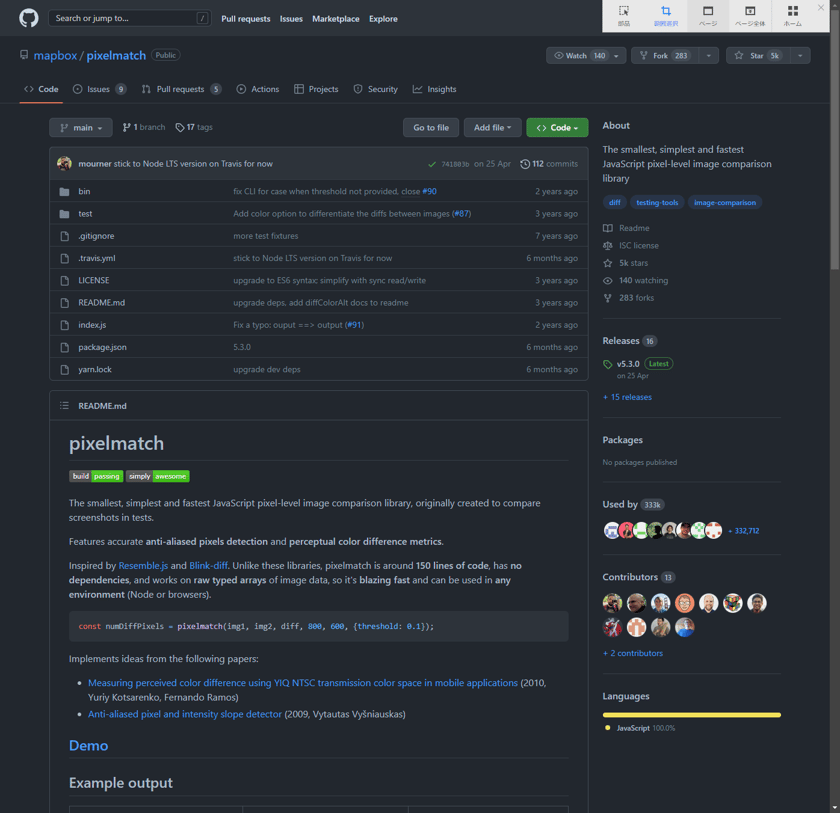The width and height of the screenshot is (840, 813).
Task: Switch to the Security tab
Action: click(x=376, y=89)
